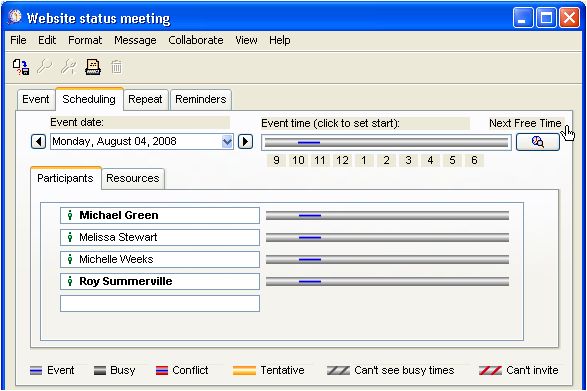Open the Collaborate menu
Screen dimensions: 587x391
(196, 40)
